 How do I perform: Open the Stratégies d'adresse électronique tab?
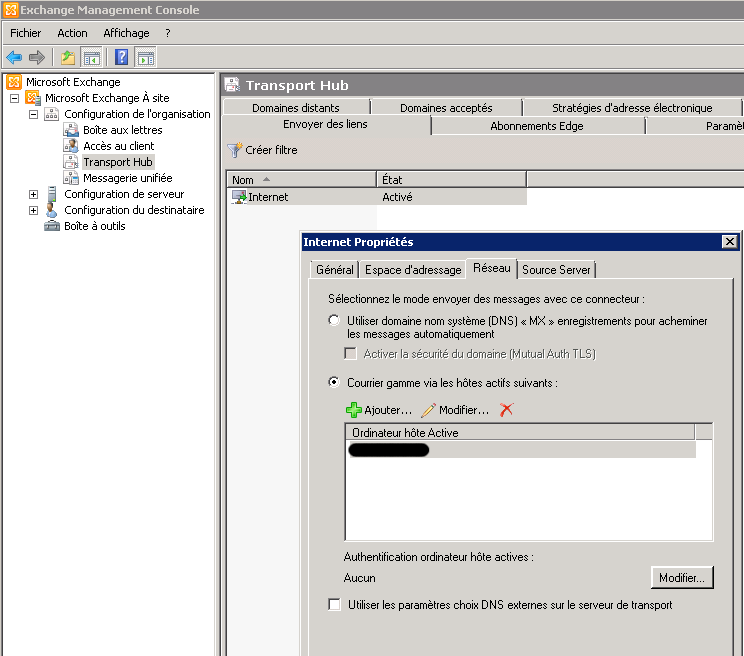point(632,108)
